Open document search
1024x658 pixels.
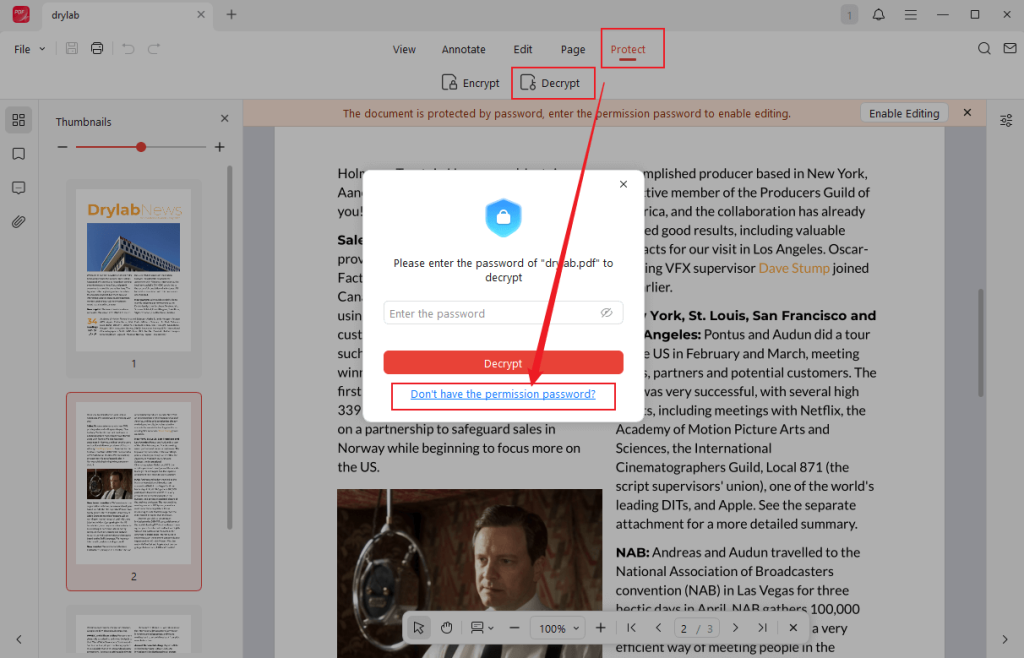tap(984, 47)
